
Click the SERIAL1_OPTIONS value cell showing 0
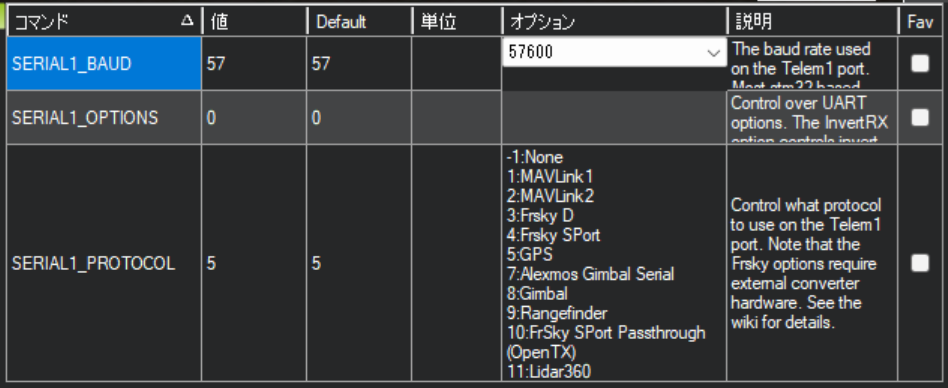[255, 118]
